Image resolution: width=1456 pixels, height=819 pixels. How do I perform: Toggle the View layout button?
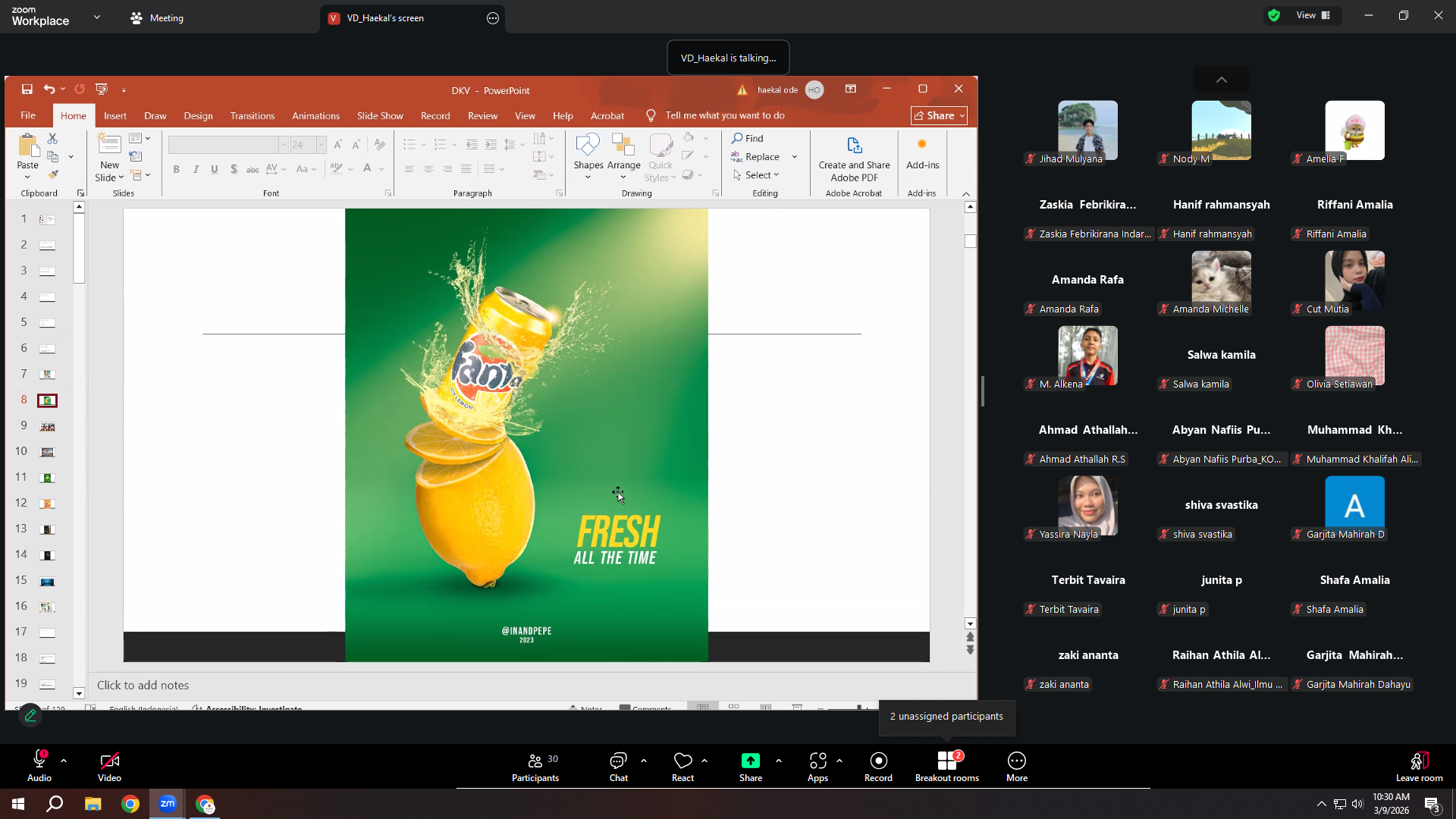coord(1313,15)
